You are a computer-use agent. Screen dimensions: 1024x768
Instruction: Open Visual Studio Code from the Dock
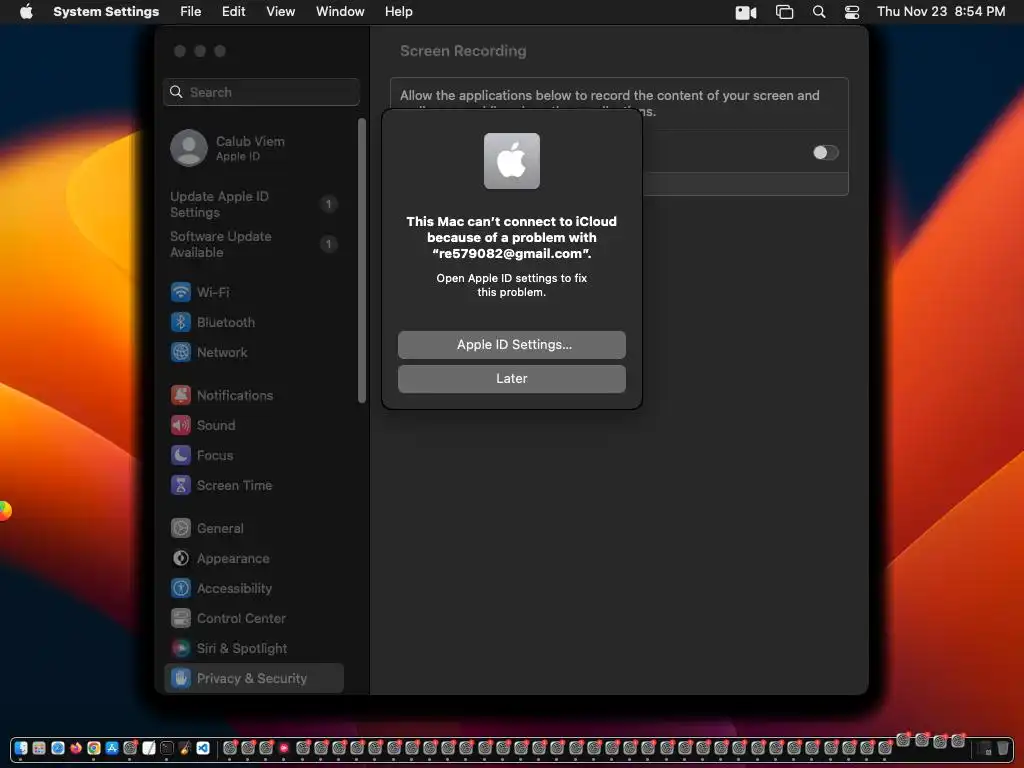[202, 748]
